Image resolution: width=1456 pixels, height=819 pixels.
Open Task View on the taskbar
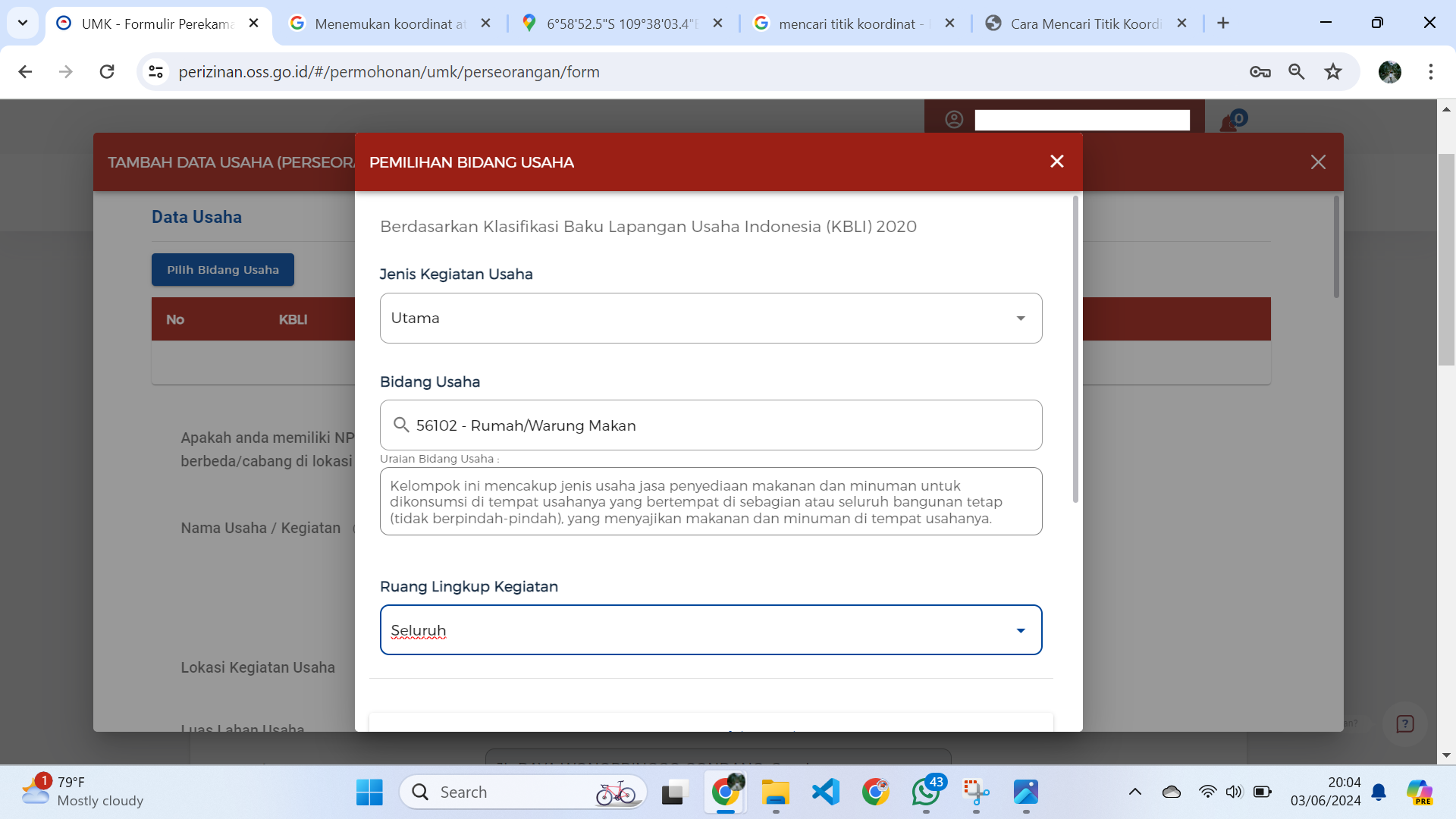674,792
